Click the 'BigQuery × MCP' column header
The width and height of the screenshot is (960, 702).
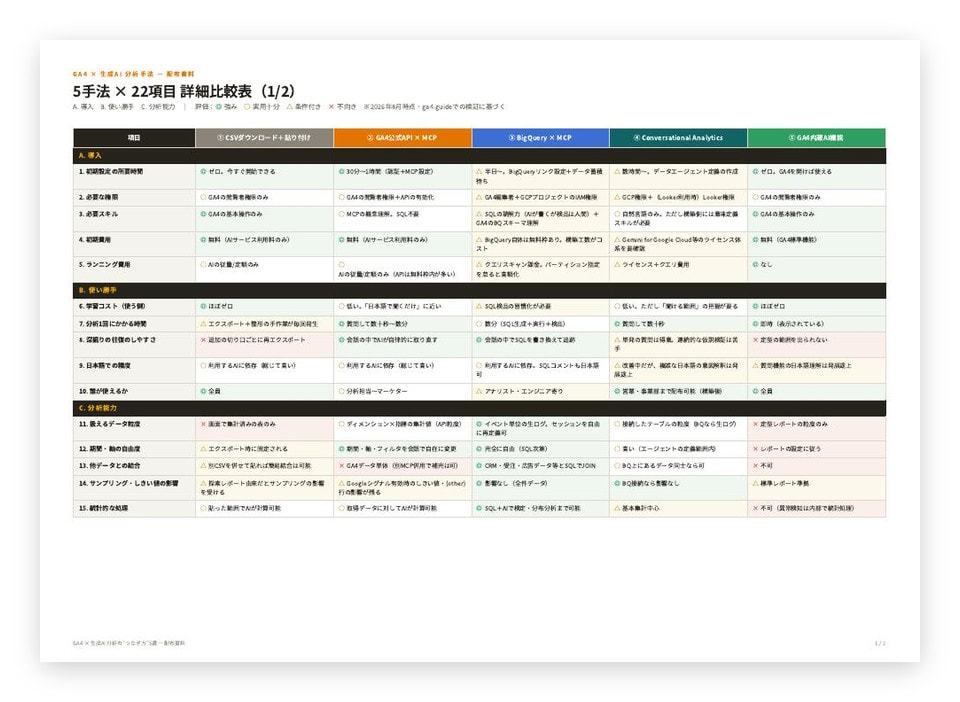coord(541,138)
